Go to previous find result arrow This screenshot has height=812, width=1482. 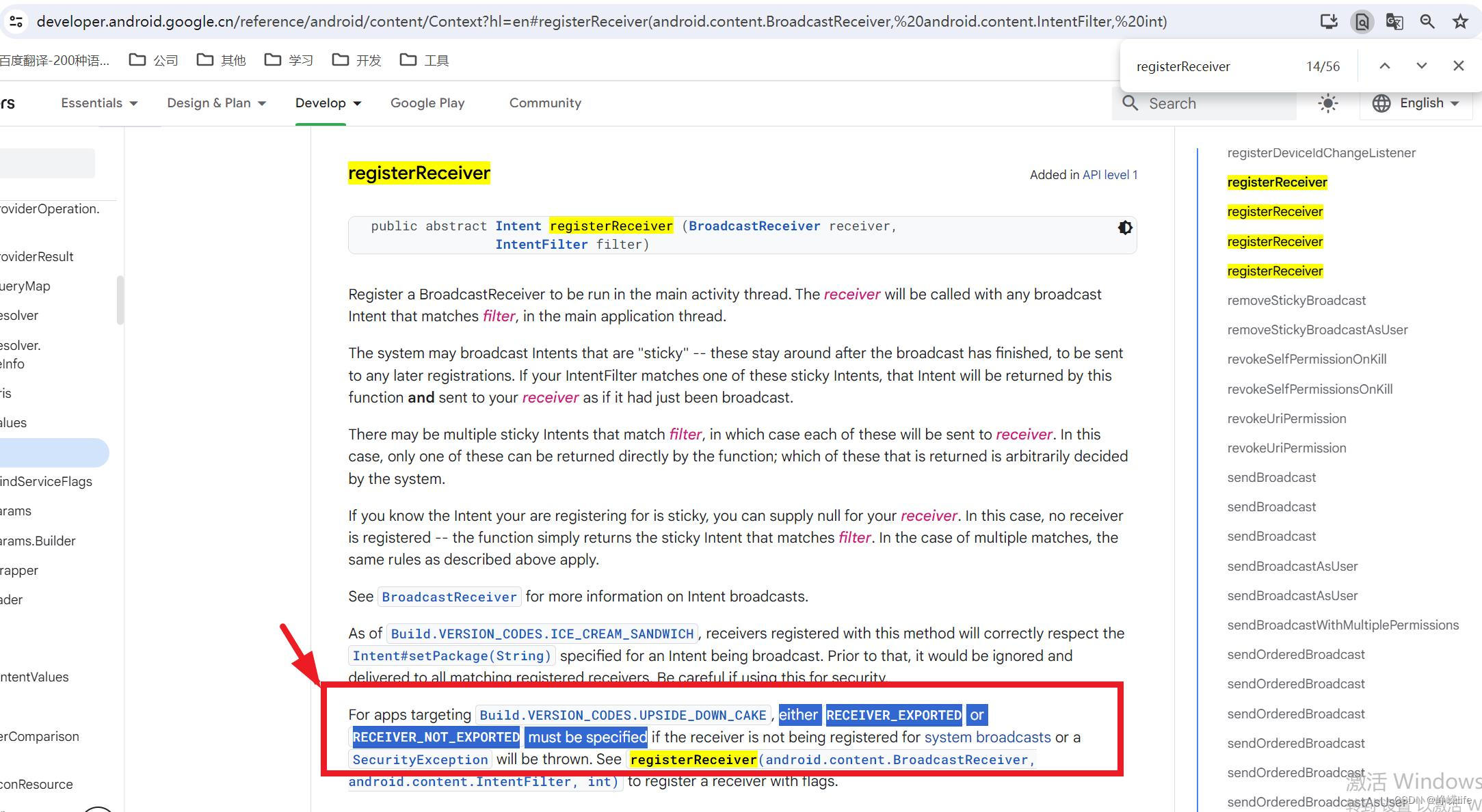[x=1385, y=66]
